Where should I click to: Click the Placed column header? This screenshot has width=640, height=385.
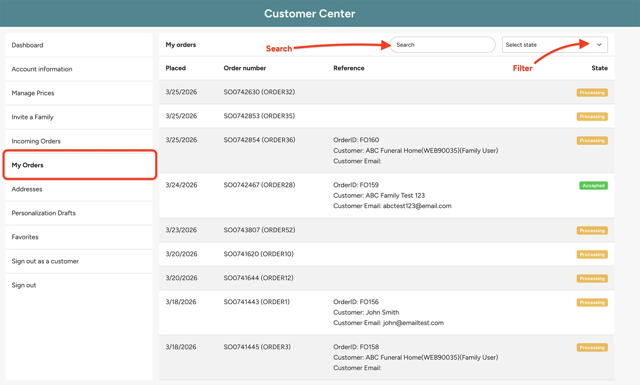[x=176, y=68]
